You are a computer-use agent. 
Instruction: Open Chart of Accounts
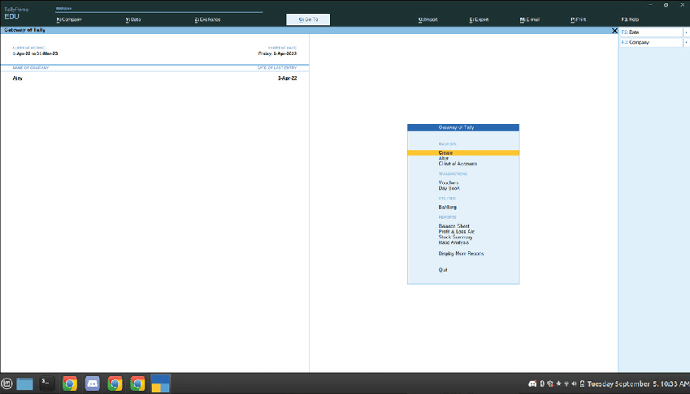point(458,163)
